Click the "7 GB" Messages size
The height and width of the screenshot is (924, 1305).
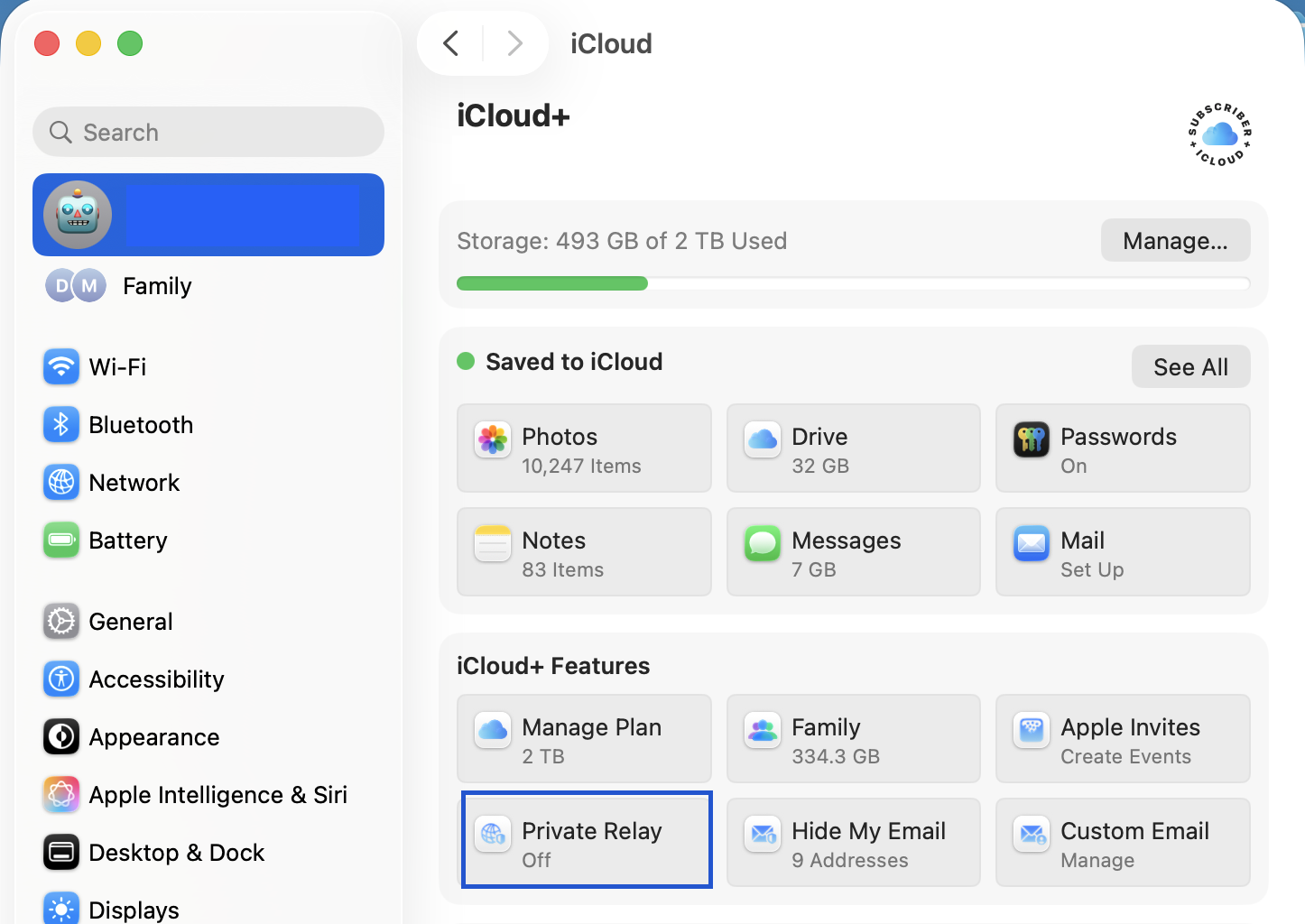(814, 570)
